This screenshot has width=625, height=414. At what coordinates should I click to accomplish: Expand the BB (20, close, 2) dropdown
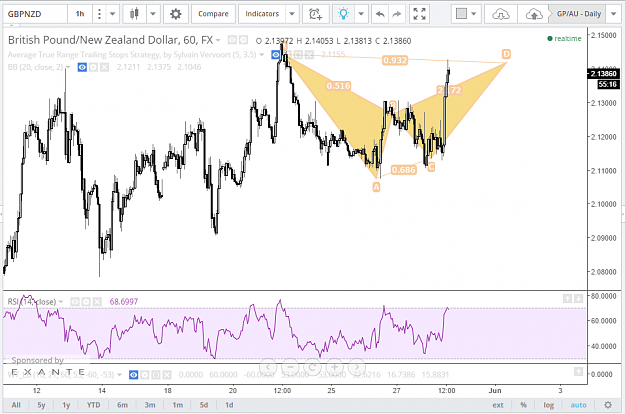pos(68,67)
